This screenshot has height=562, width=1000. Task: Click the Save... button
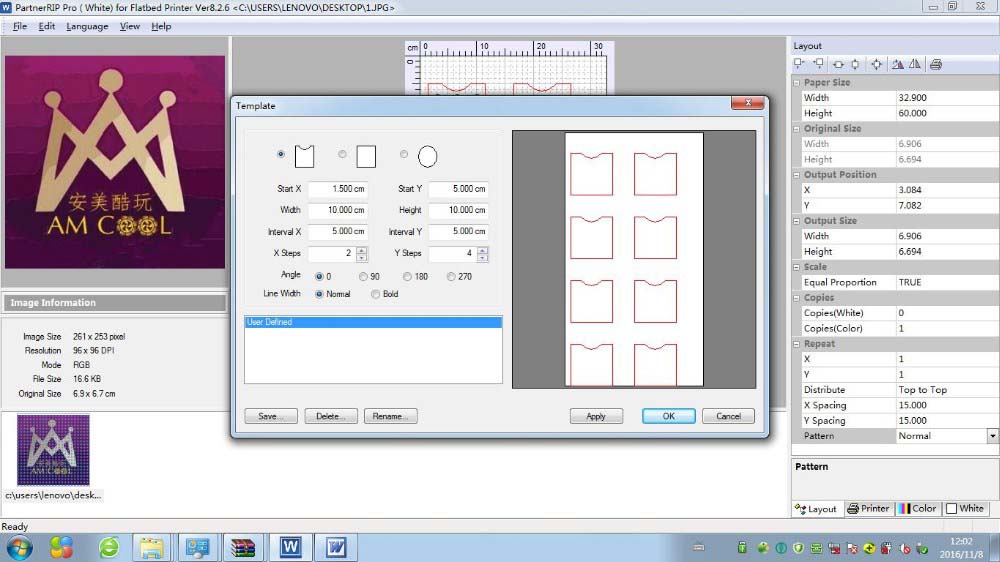272,416
